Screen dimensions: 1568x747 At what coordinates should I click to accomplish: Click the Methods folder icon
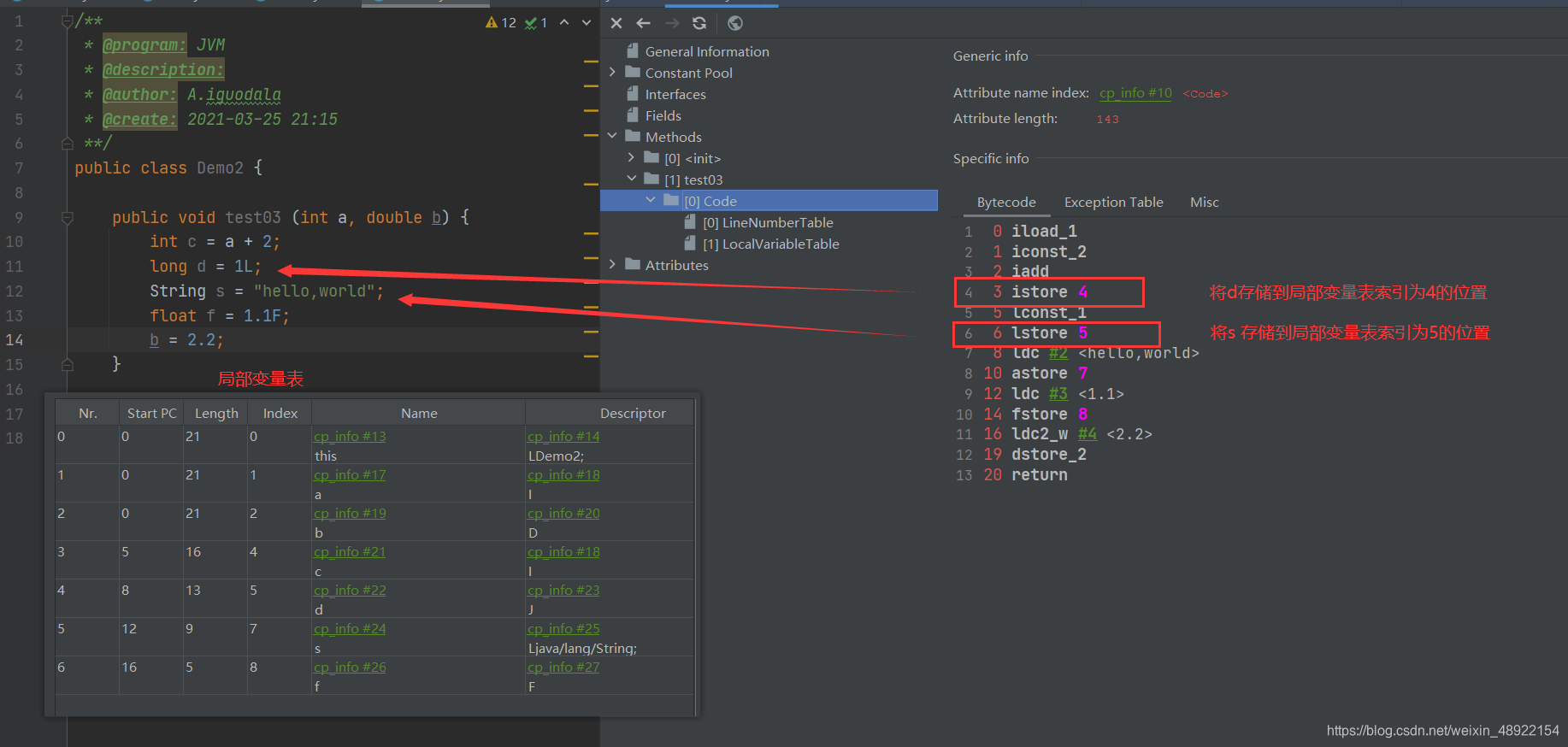coord(633,136)
